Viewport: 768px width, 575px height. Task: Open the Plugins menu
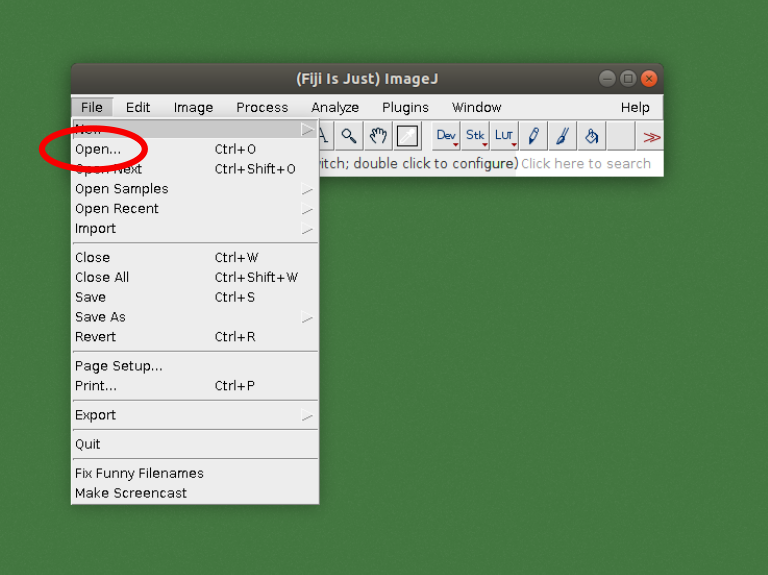tap(405, 107)
